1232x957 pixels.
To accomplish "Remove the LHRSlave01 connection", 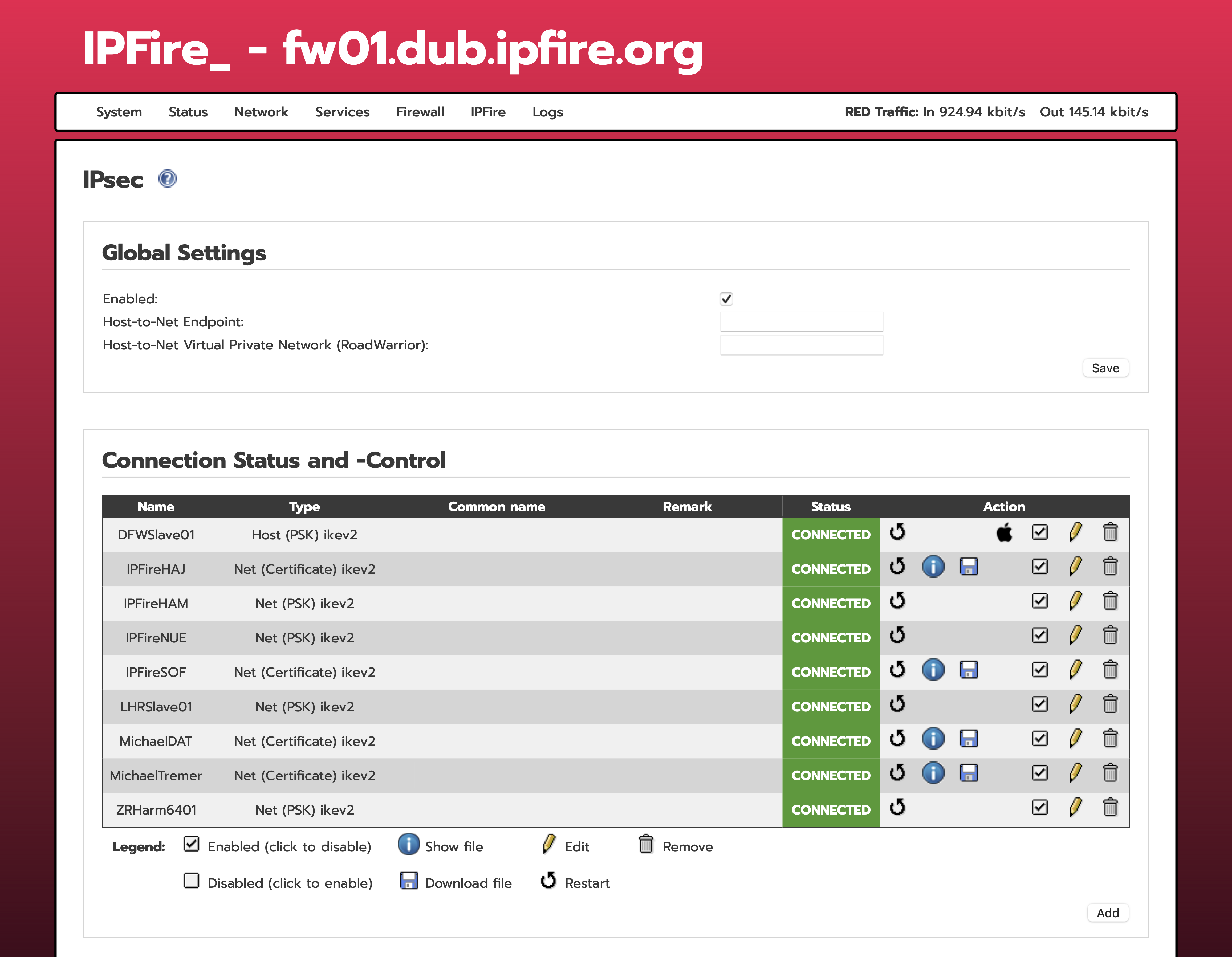I will [1110, 704].
